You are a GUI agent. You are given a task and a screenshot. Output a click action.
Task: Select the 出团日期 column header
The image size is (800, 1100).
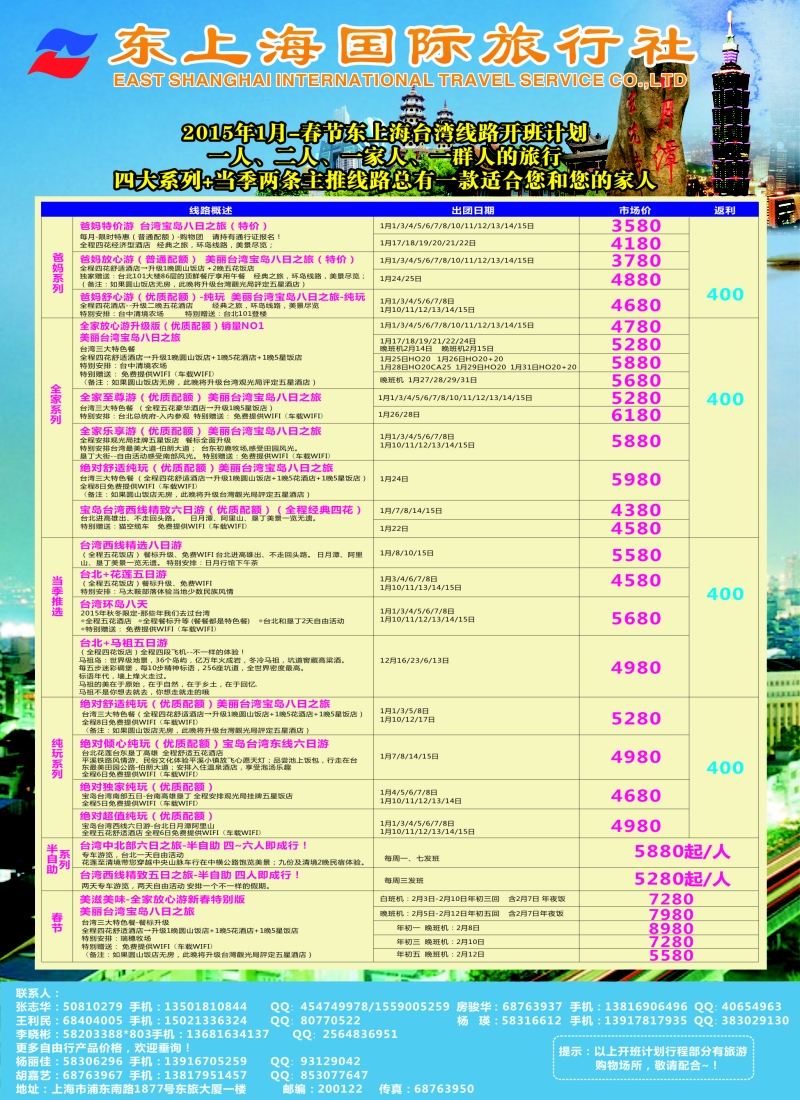point(473,210)
